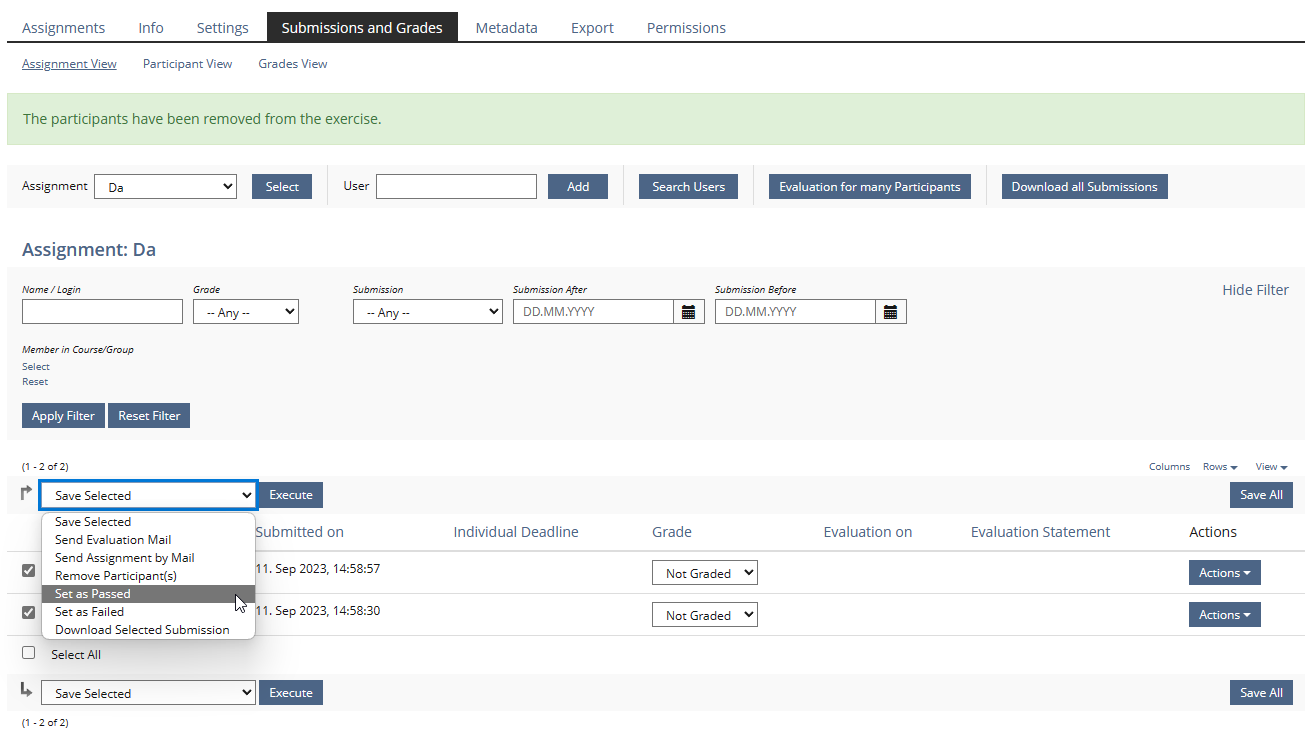
Task: Open the Submission Before calendar picker
Action: point(890,312)
